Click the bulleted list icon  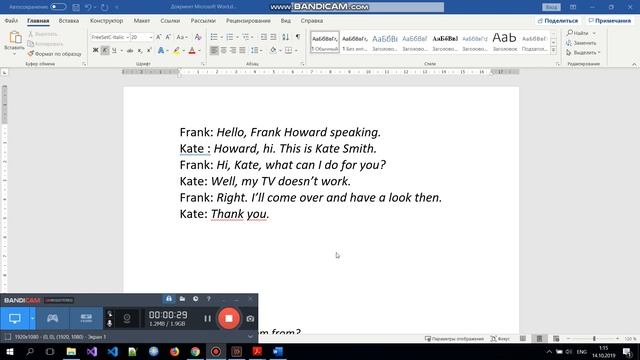[214, 37]
